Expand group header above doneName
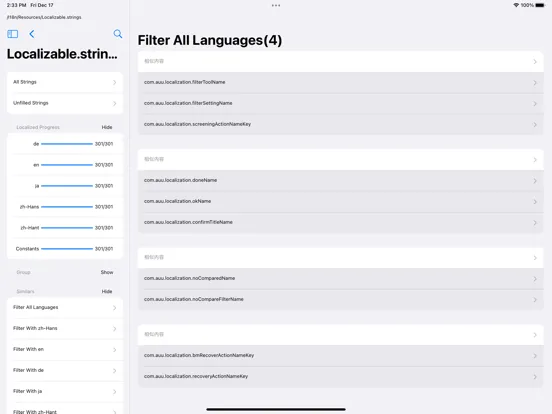Image resolution: width=552 pixels, height=414 pixels. [x=340, y=159]
